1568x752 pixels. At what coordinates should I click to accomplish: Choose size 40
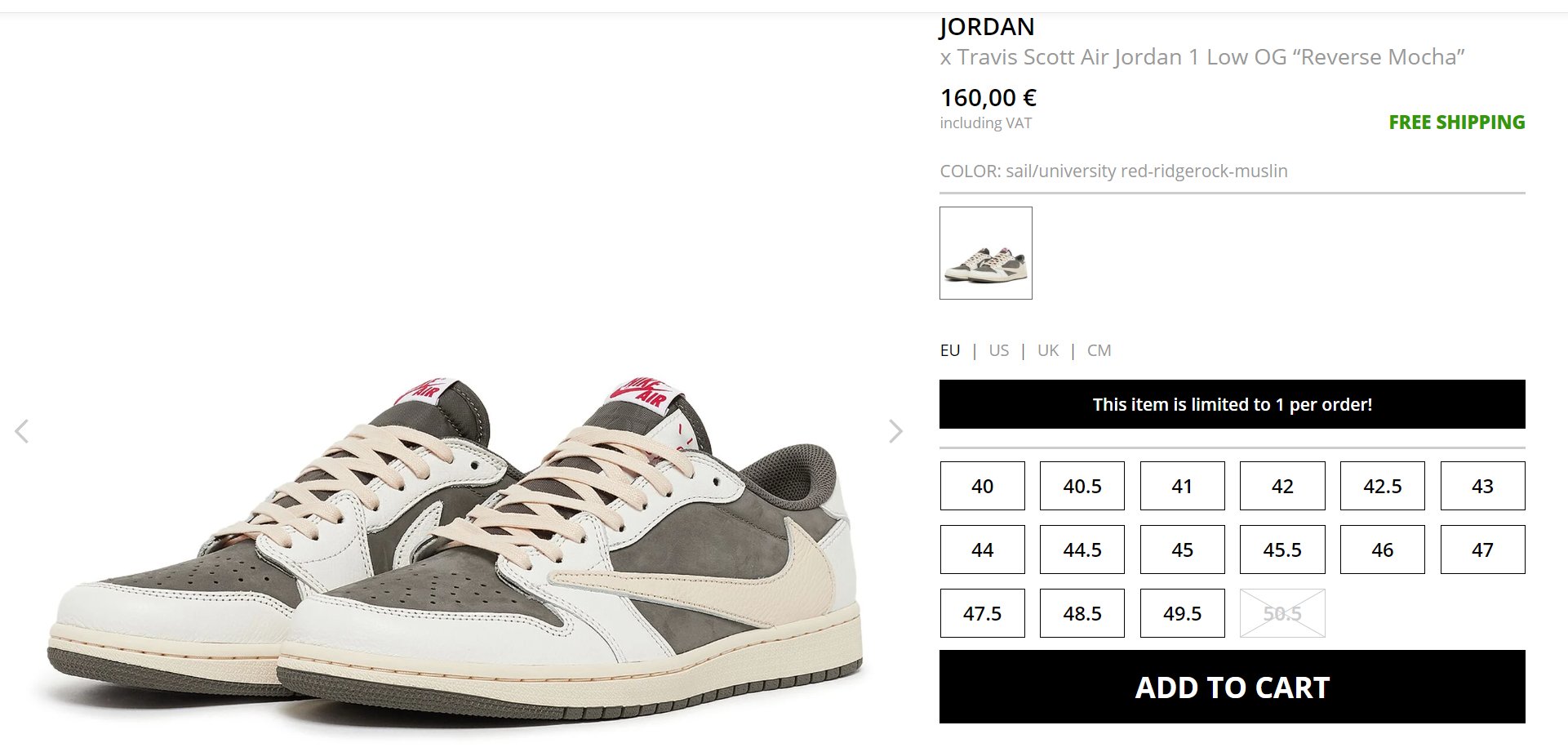pos(982,486)
